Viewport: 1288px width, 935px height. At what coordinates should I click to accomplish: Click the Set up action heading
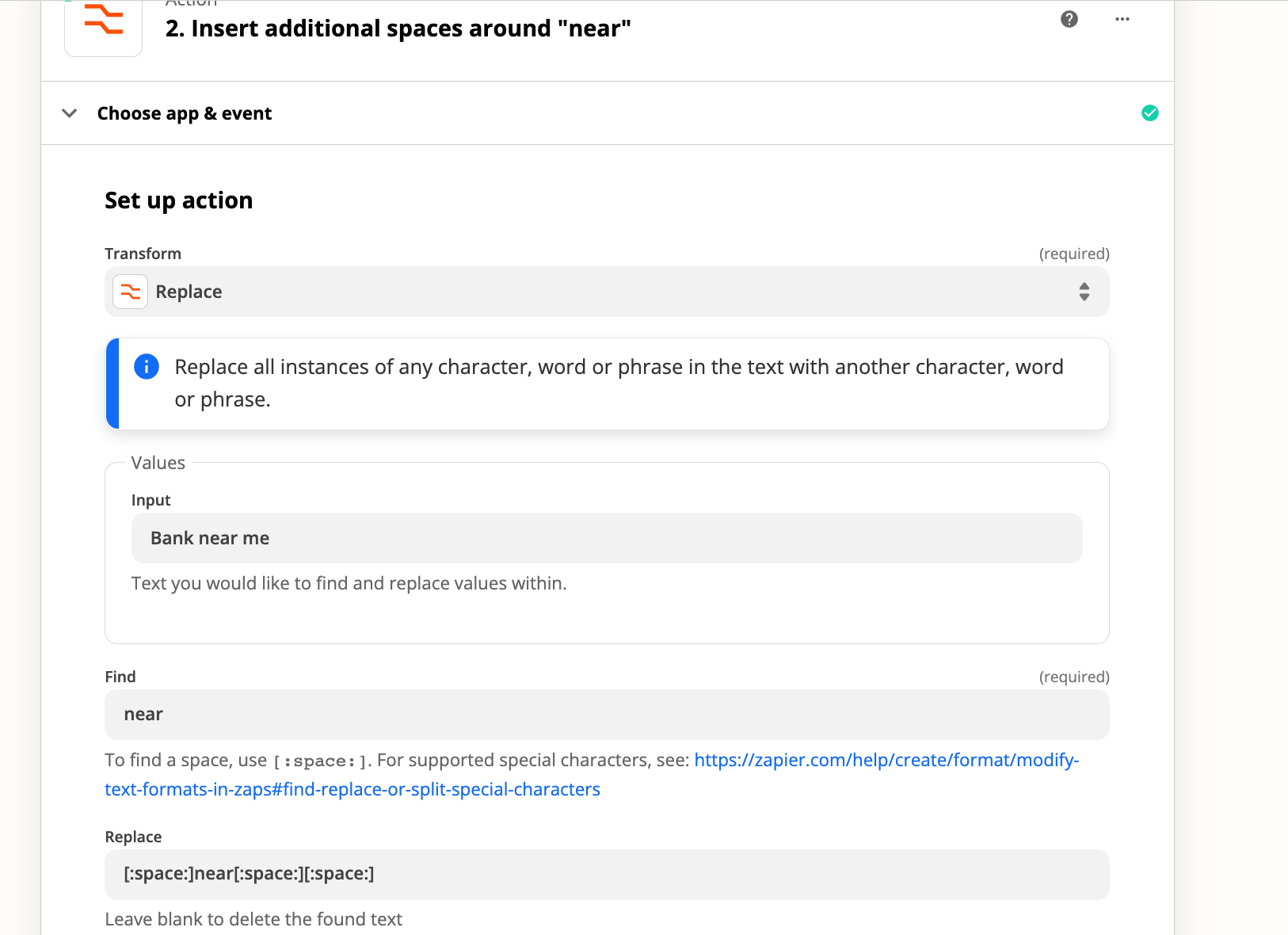click(x=179, y=200)
